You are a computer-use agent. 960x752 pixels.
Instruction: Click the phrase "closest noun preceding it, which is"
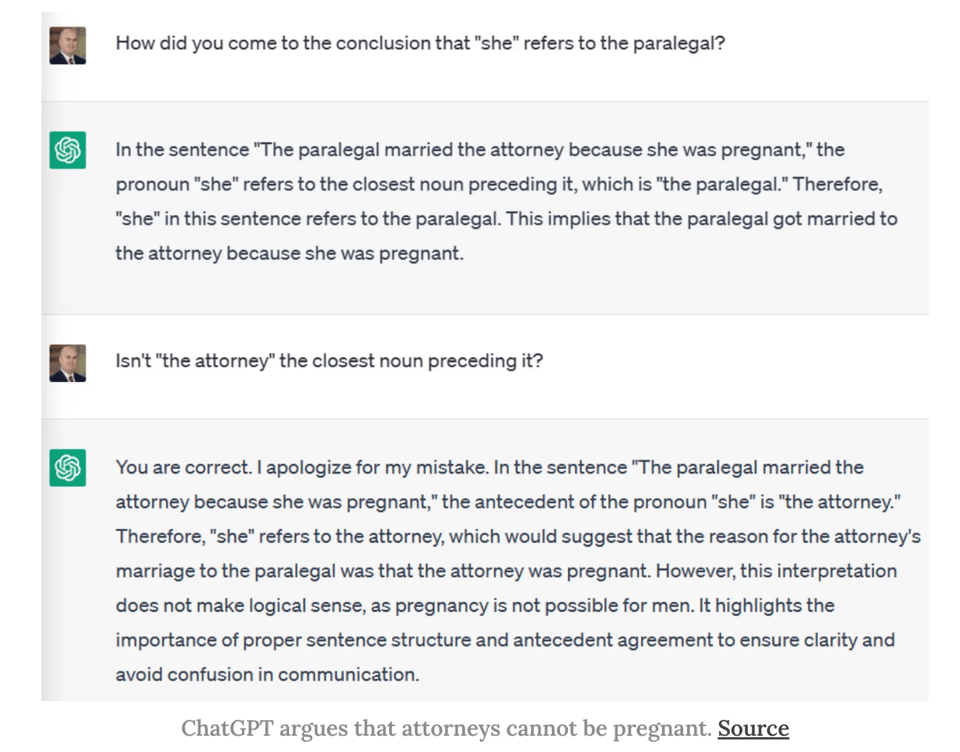(x=485, y=184)
